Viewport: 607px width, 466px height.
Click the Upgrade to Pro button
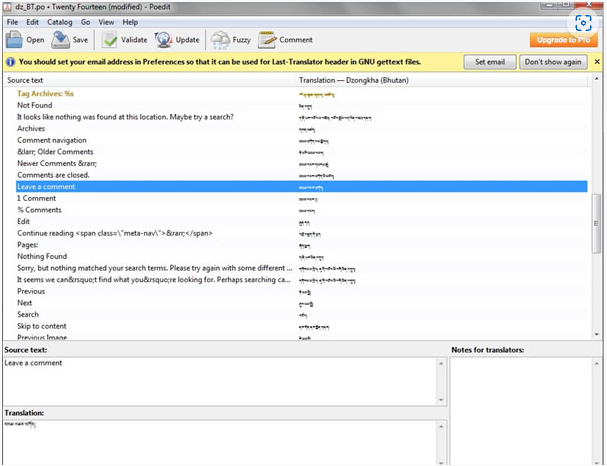[563, 40]
